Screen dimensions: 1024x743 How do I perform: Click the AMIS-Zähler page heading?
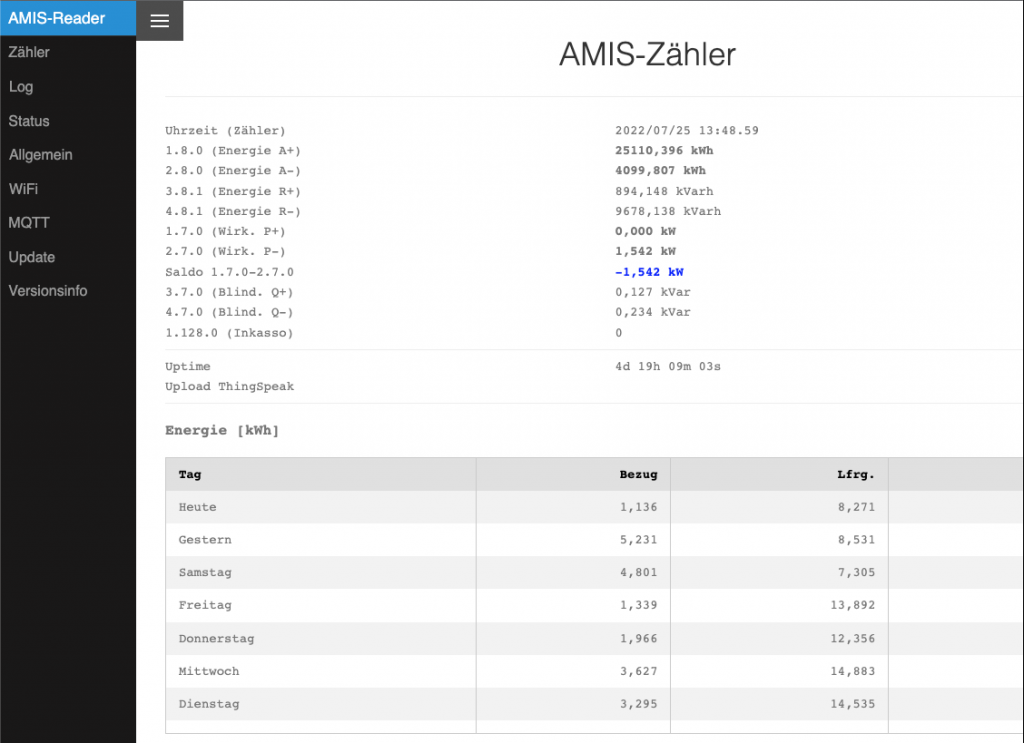click(x=647, y=55)
